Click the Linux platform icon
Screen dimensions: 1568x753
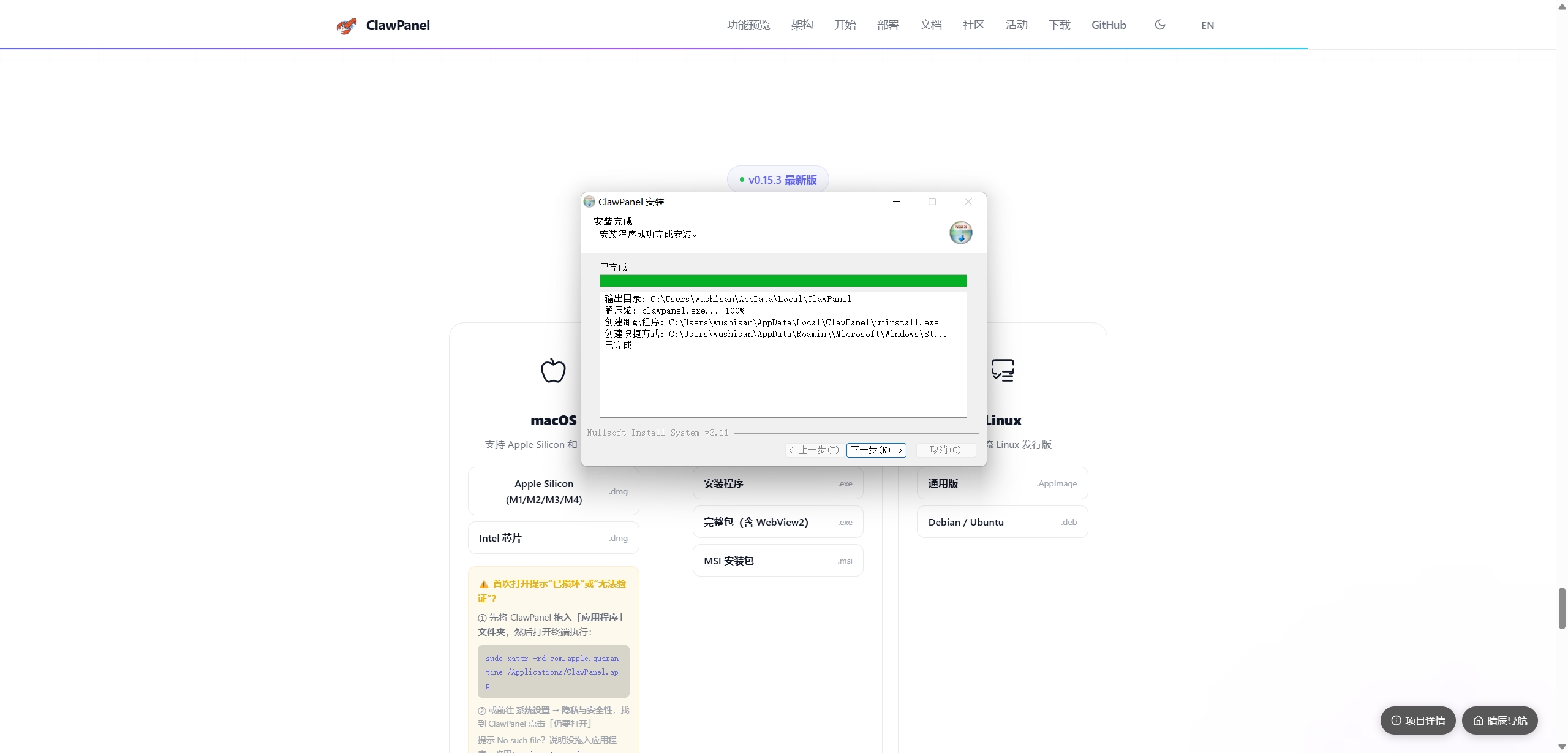[x=1003, y=370]
